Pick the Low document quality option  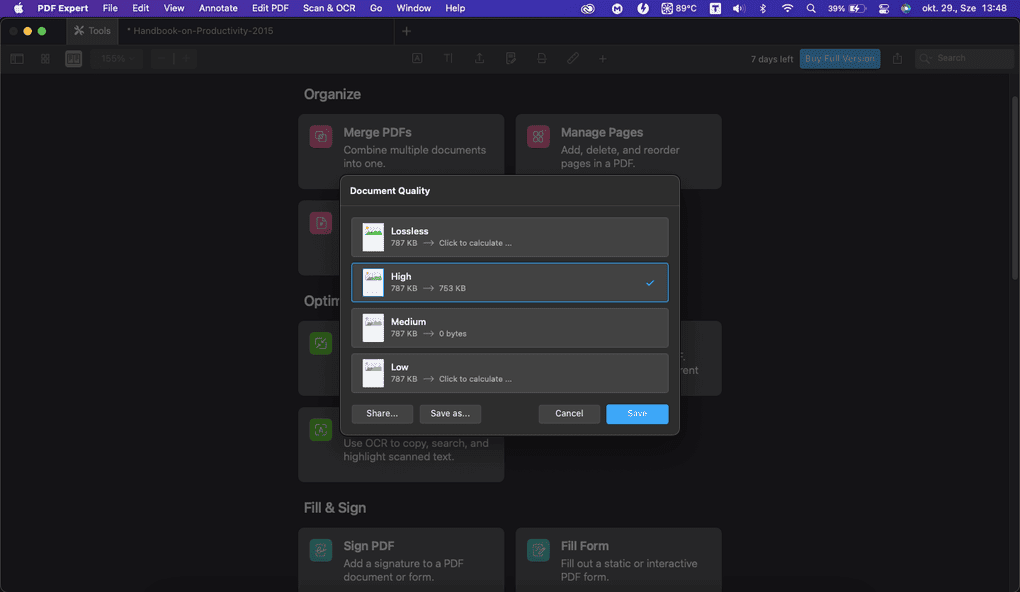[x=509, y=373]
